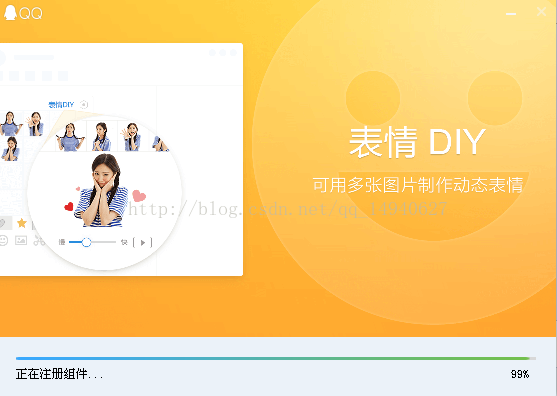This screenshot has height=396, width=557.
Task: Click the round icon beside the 表情DIY label
Action: (84, 104)
